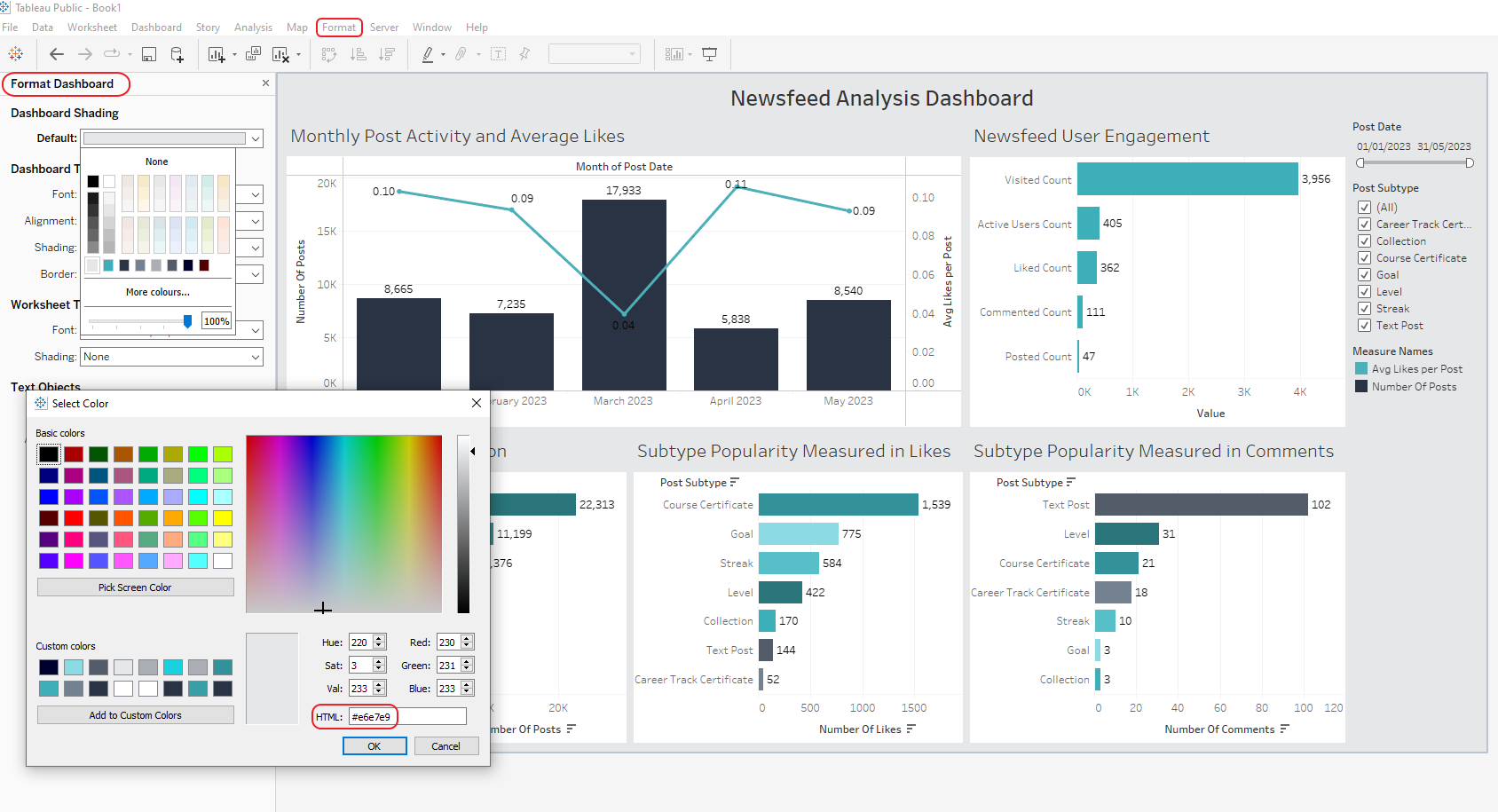Click Cancel in Select Color dialog
The height and width of the screenshot is (812, 1498).
pos(445,746)
